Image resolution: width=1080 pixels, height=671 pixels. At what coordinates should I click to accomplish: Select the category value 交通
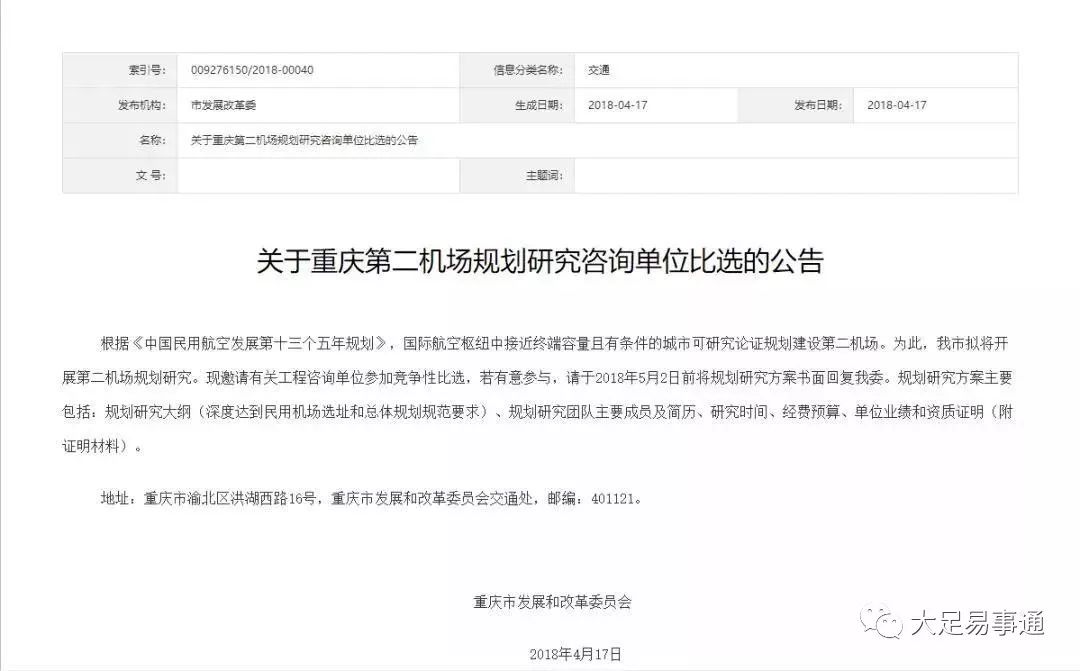point(599,70)
